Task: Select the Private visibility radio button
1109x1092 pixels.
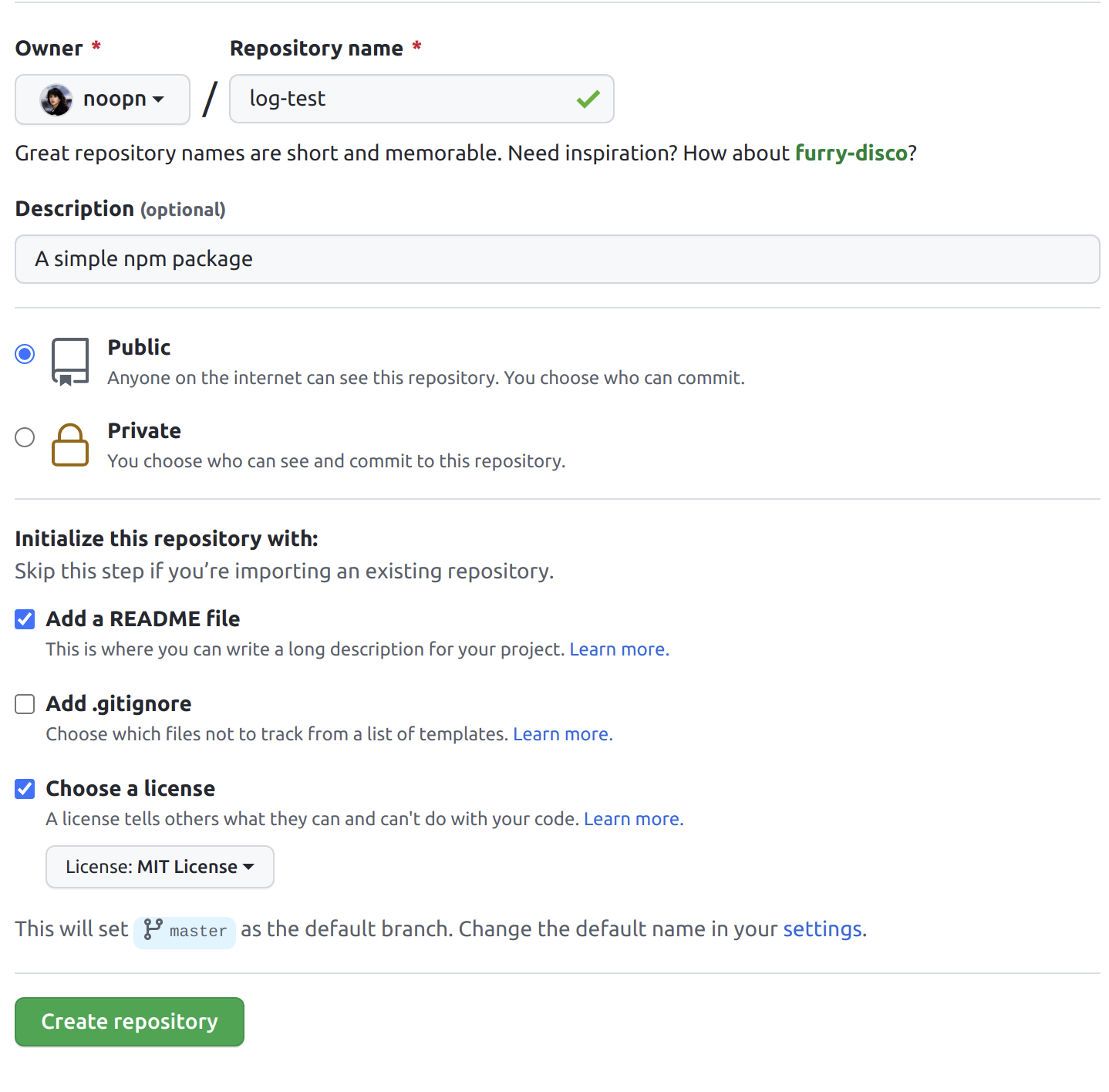Action: tap(25, 437)
